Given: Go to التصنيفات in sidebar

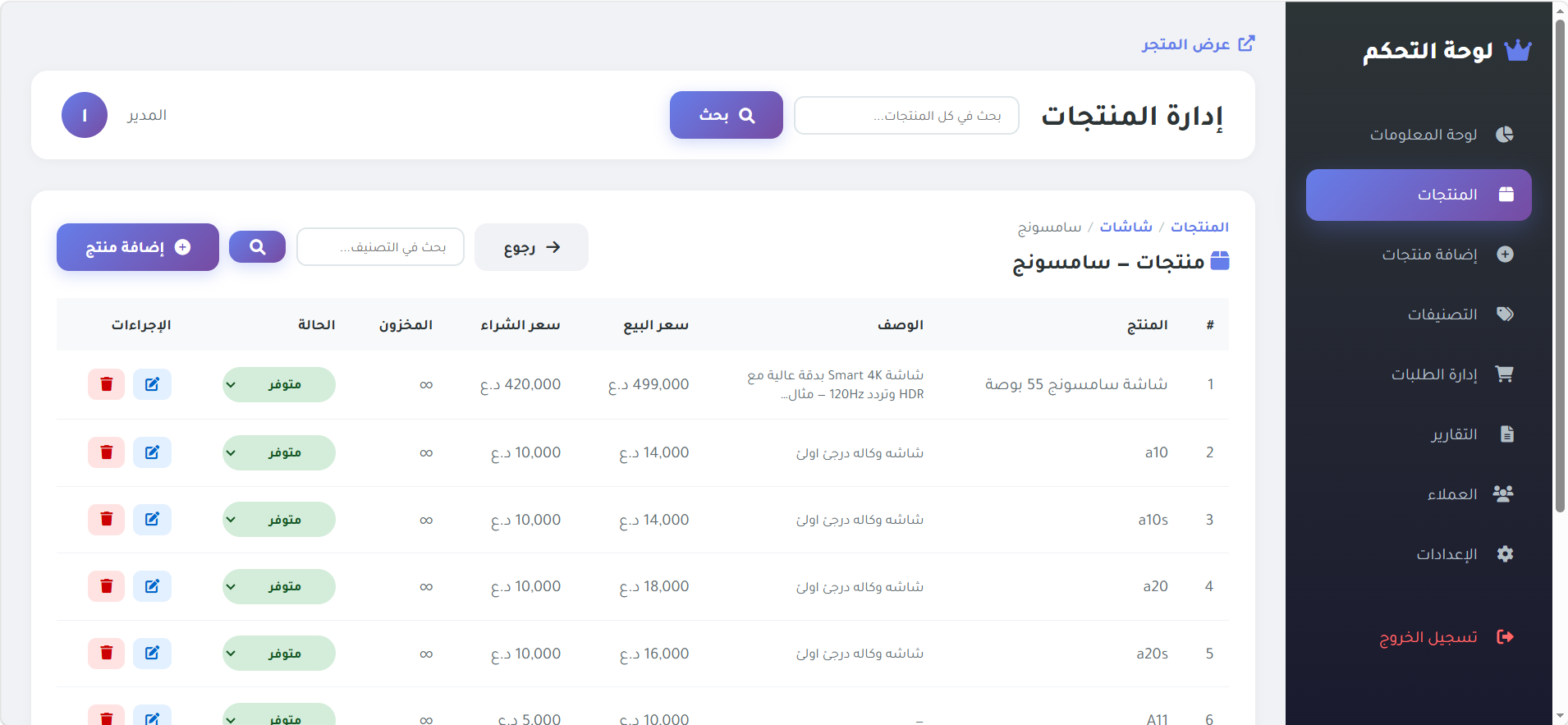Looking at the screenshot, I should coord(1419,314).
